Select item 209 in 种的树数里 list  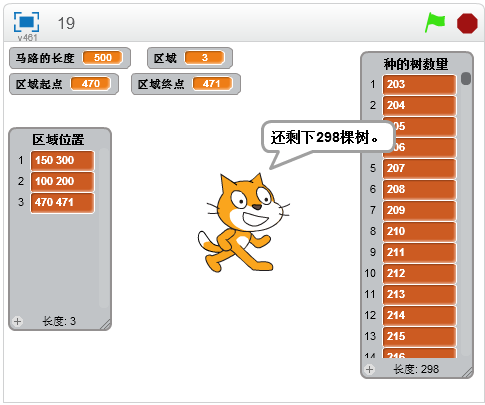tap(419, 210)
